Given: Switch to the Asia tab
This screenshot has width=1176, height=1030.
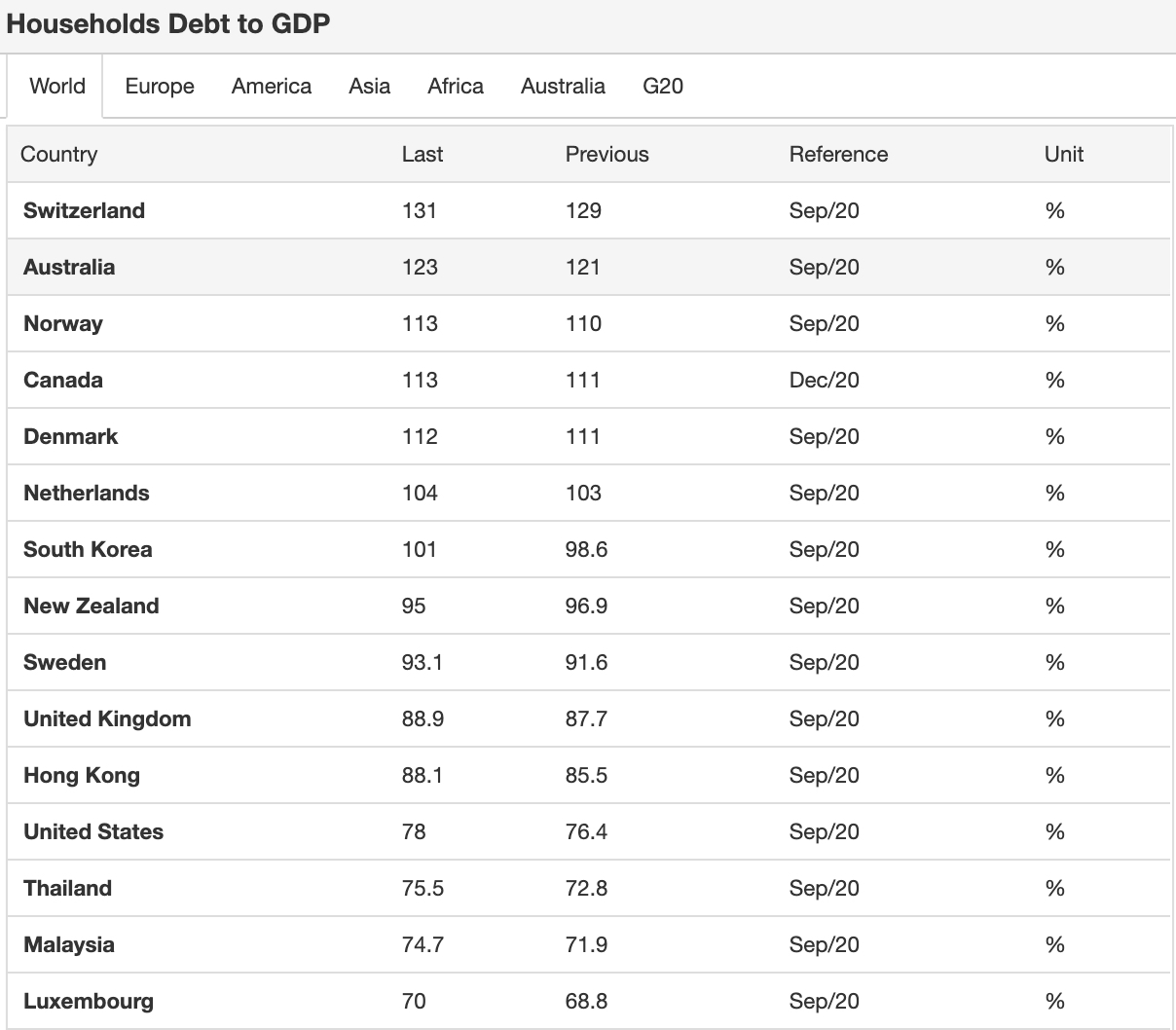Looking at the screenshot, I should (x=370, y=87).
